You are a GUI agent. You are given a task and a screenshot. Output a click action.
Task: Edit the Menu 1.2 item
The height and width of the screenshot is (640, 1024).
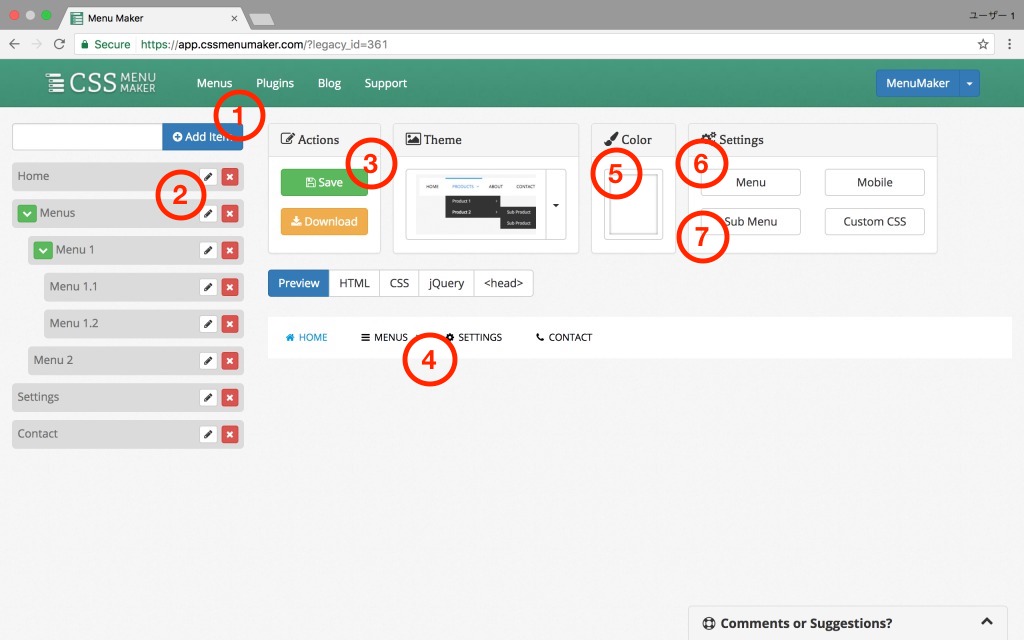coord(208,324)
